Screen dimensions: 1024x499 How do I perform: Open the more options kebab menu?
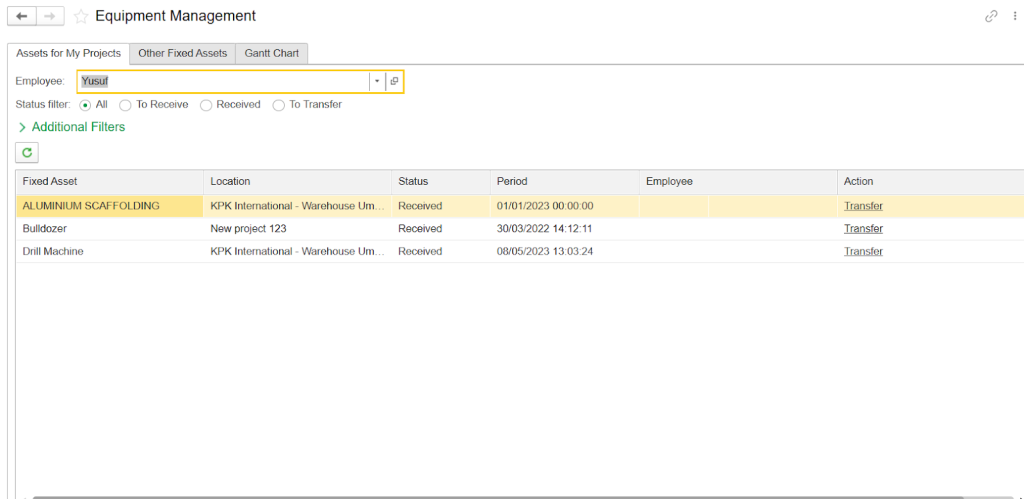(x=1014, y=16)
